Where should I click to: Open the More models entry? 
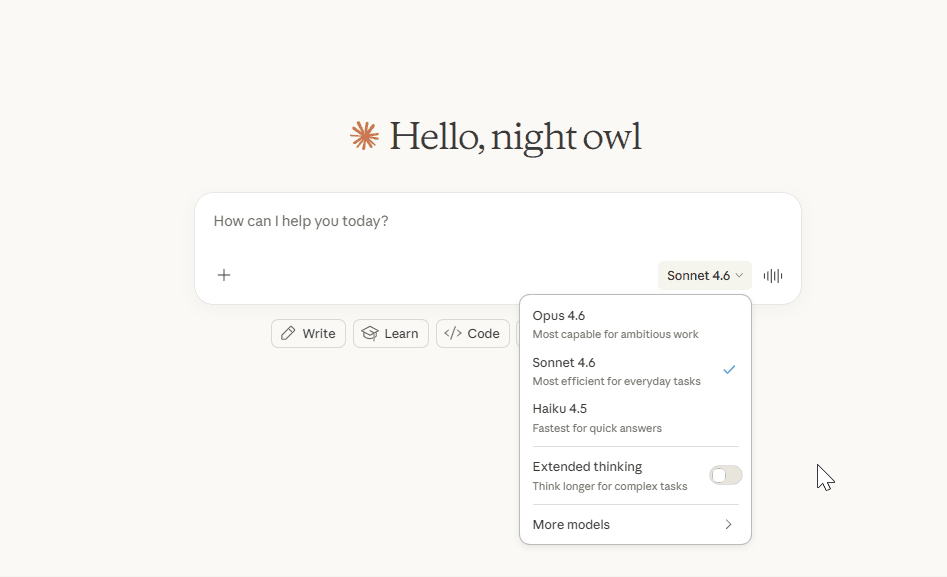click(635, 524)
